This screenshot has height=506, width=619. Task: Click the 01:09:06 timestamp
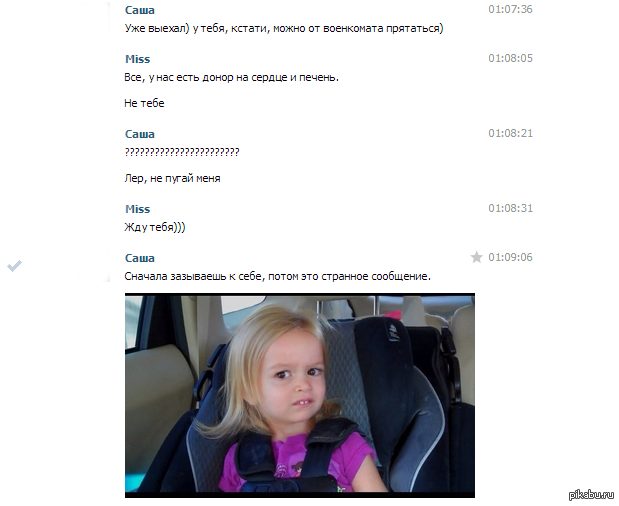click(510, 257)
